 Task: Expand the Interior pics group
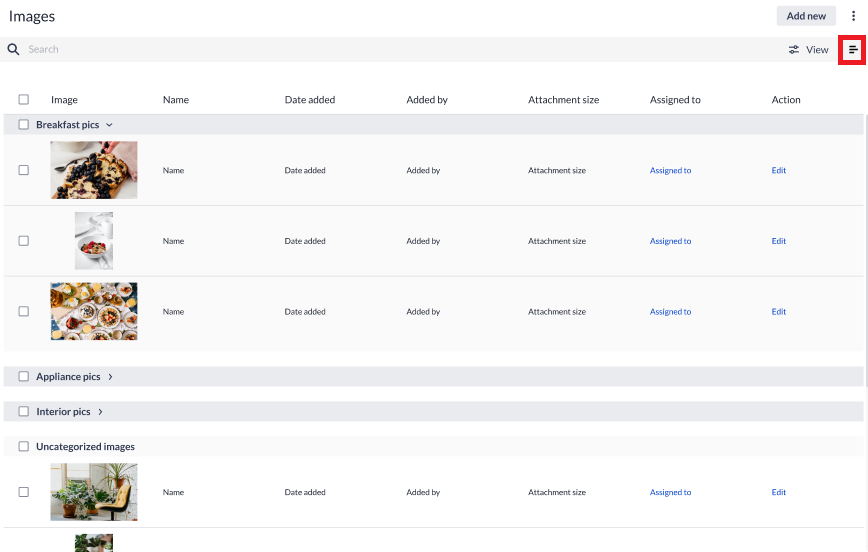(100, 412)
